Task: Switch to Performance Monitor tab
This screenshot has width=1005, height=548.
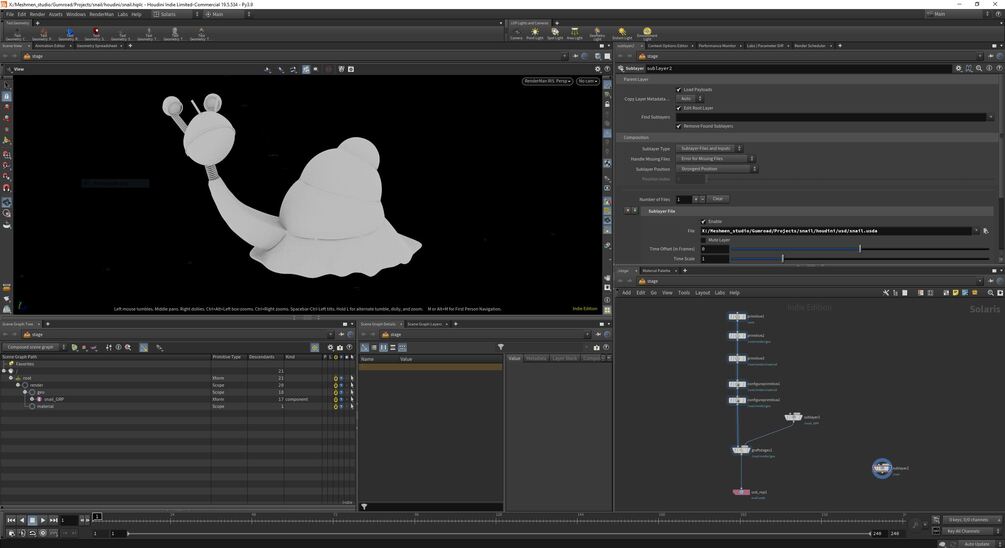Action: pyautogui.click(x=717, y=46)
